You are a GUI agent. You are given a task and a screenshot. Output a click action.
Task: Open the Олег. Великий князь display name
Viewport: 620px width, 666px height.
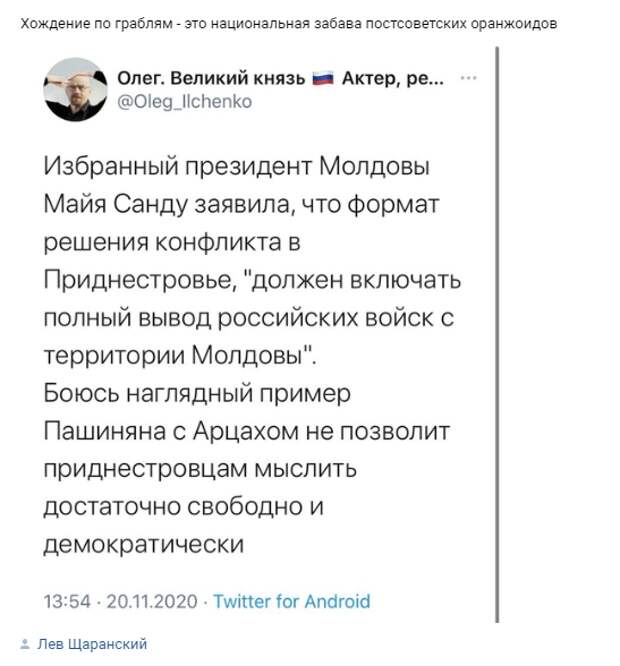(211, 79)
